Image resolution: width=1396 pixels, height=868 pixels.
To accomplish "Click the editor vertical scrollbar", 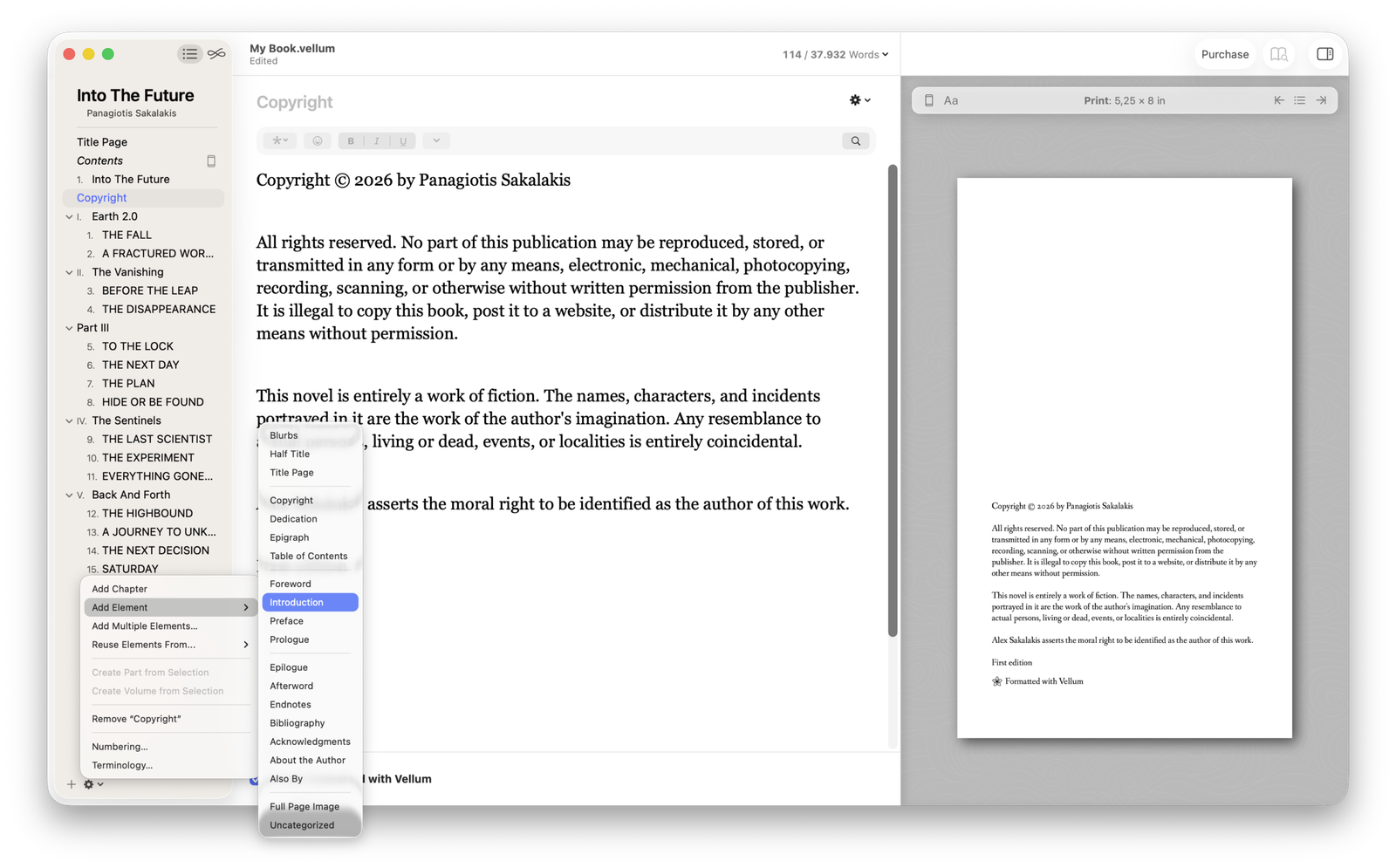I will (893, 401).
